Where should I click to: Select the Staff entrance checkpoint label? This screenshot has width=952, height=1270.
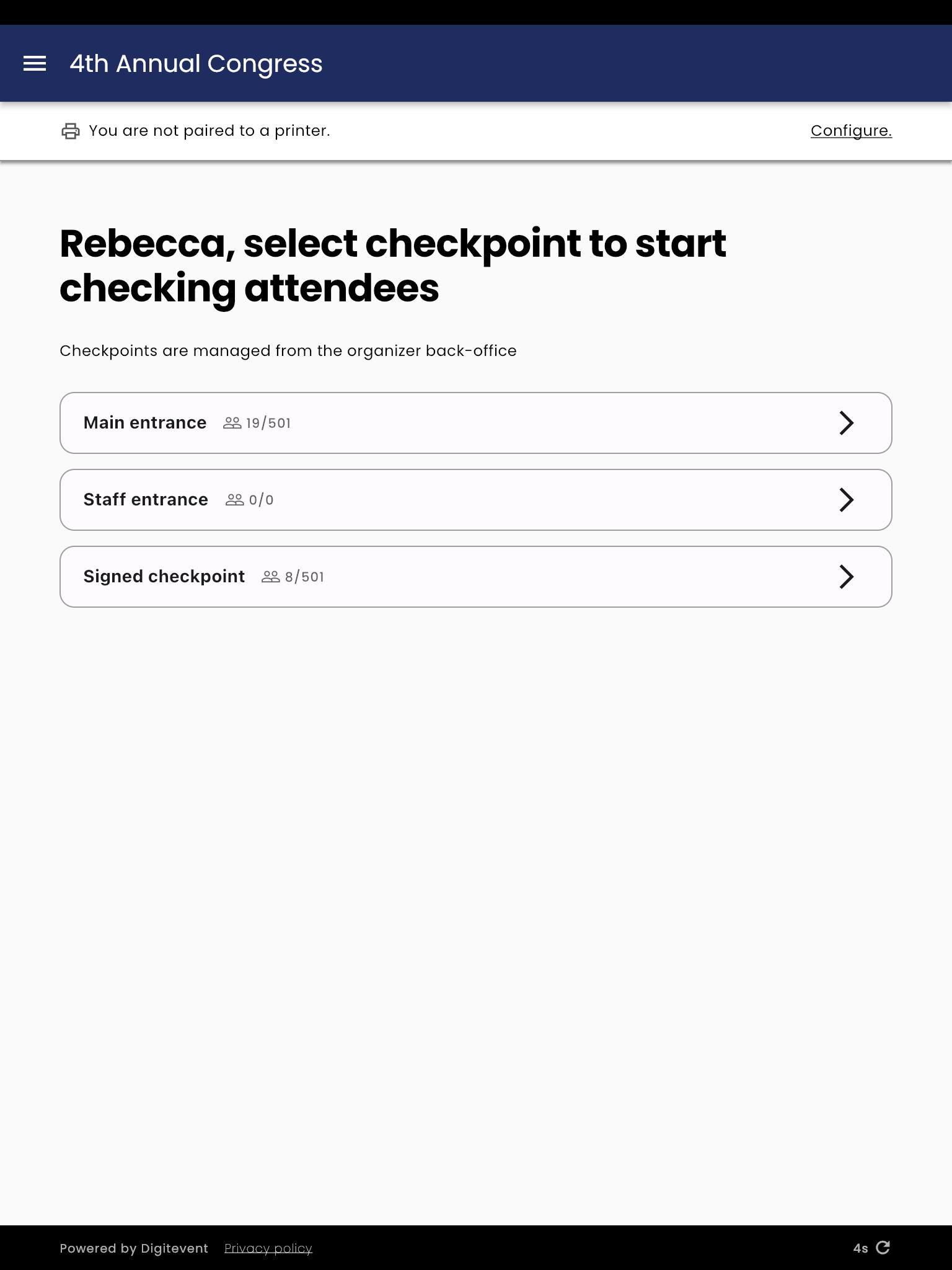point(146,500)
